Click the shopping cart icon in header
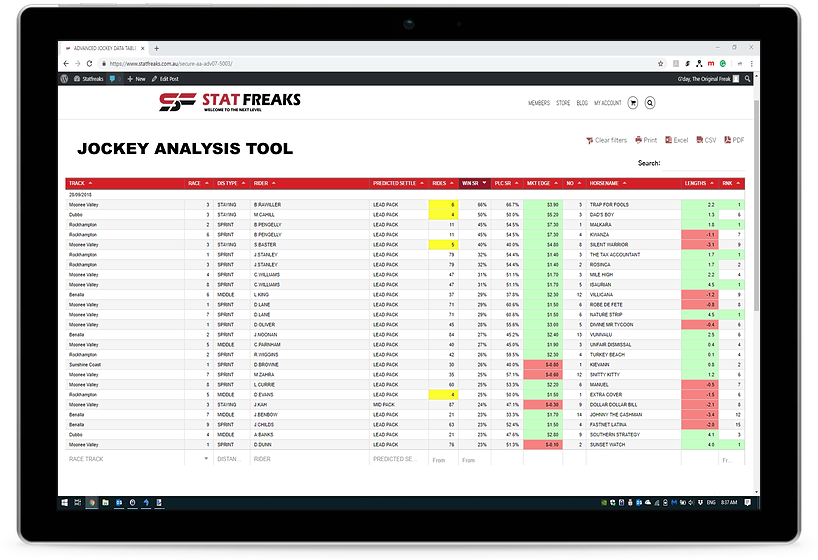Viewport: 818px width, 560px height. (x=633, y=103)
